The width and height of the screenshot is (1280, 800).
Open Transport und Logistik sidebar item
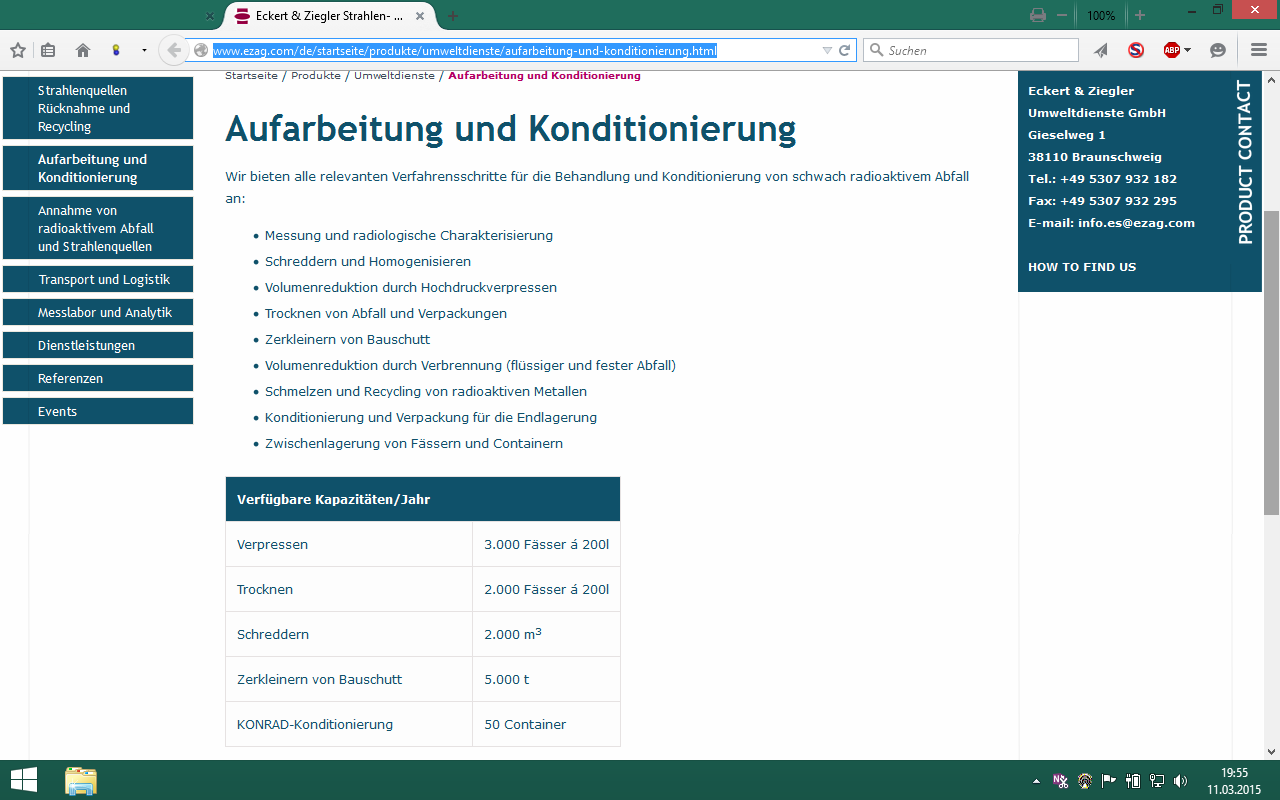(x=98, y=279)
